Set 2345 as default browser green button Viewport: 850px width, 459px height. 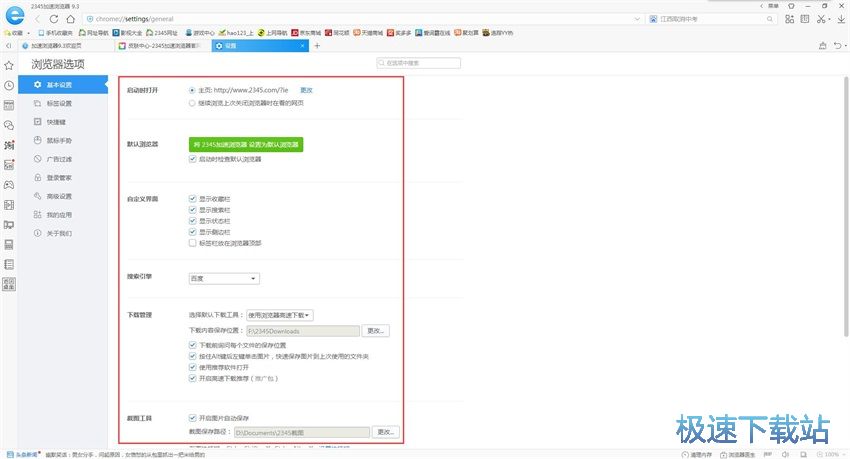coord(246,145)
